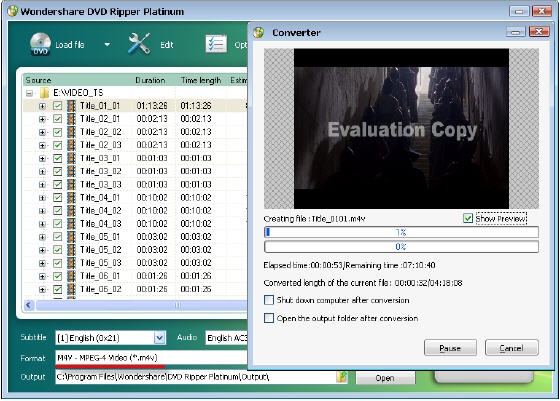Viewport: 560px width, 401px height.
Task: Click the left arrow of horizontal scrollbar
Action: pyautogui.click(x=29, y=305)
